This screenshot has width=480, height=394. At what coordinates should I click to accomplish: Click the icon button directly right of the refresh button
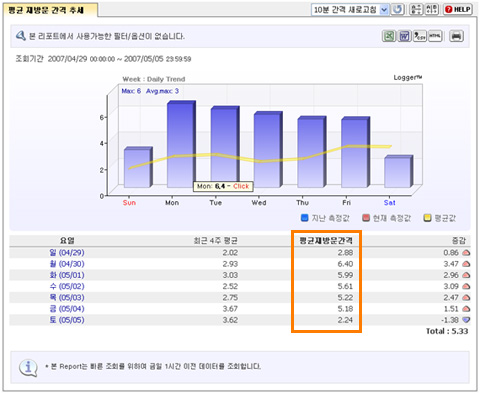point(416,9)
